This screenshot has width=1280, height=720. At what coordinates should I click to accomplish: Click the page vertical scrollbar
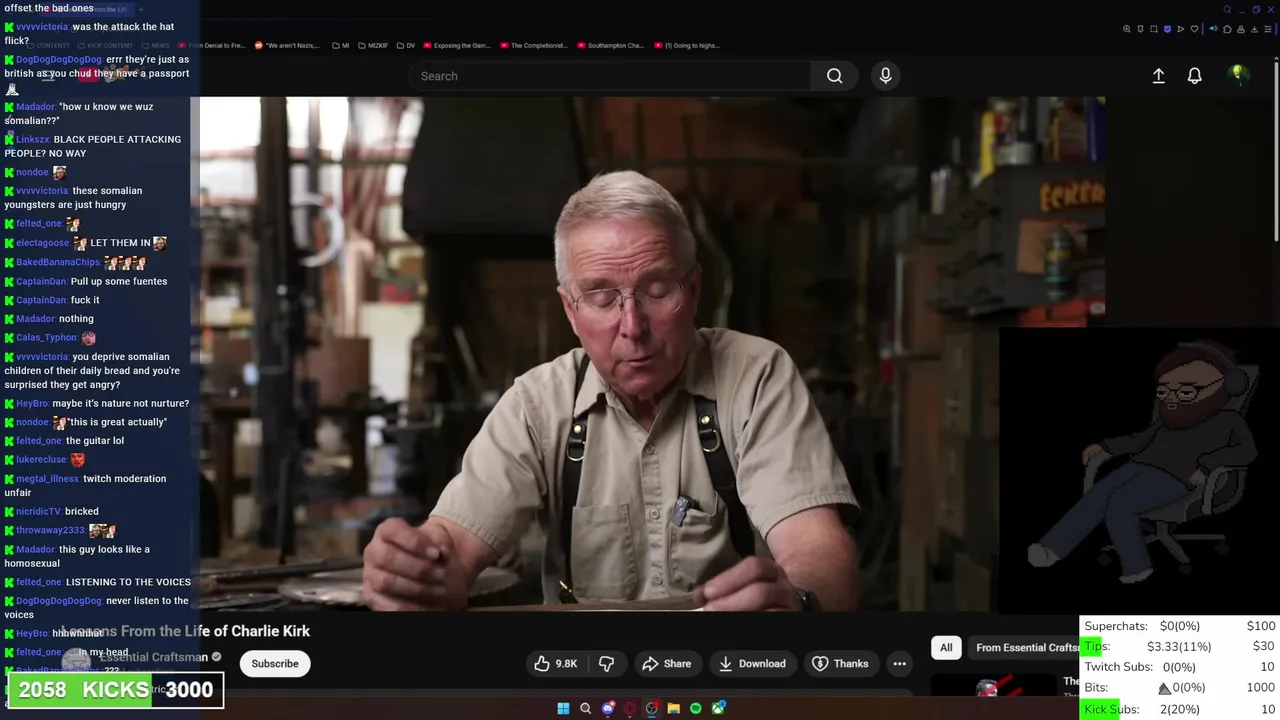[x=1275, y=150]
